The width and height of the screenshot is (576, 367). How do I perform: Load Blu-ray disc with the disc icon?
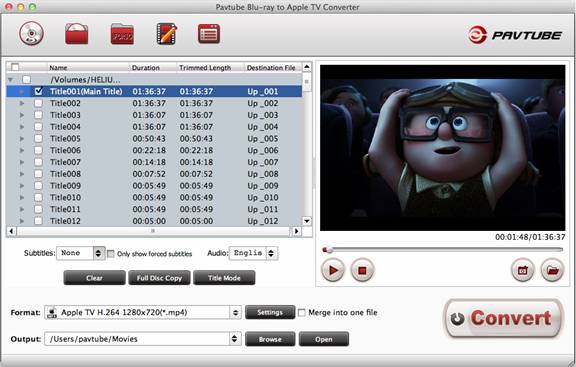pos(31,34)
